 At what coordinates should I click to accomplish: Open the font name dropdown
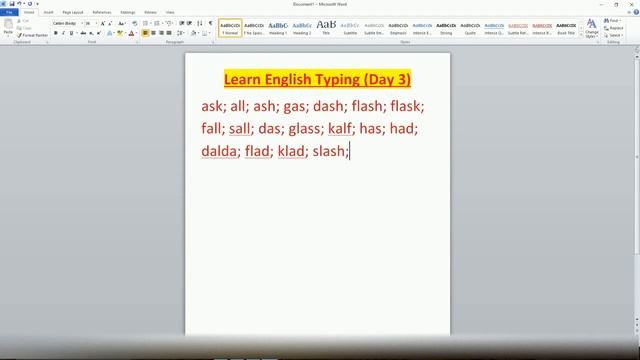click(x=82, y=24)
